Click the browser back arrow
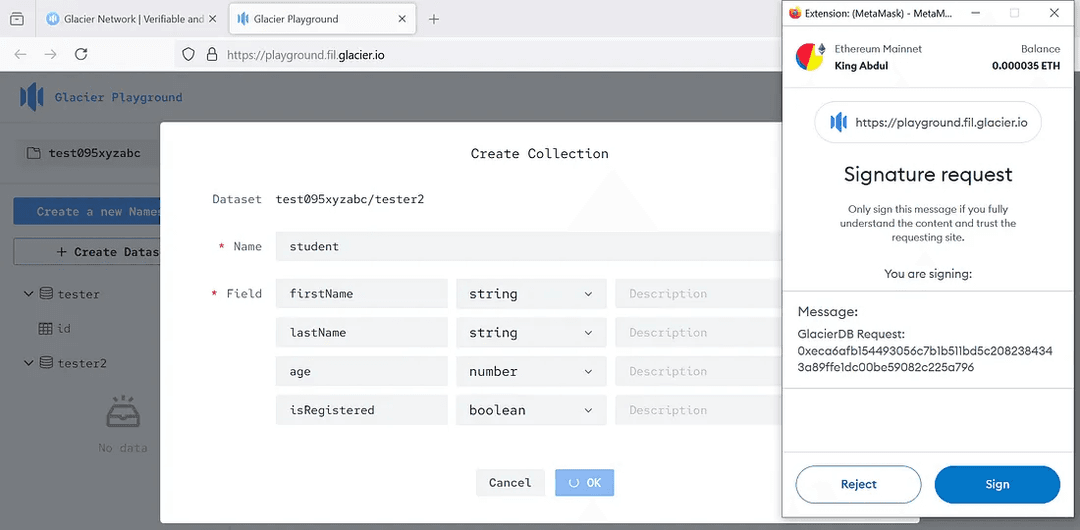The height and width of the screenshot is (530, 1080). click(20, 54)
